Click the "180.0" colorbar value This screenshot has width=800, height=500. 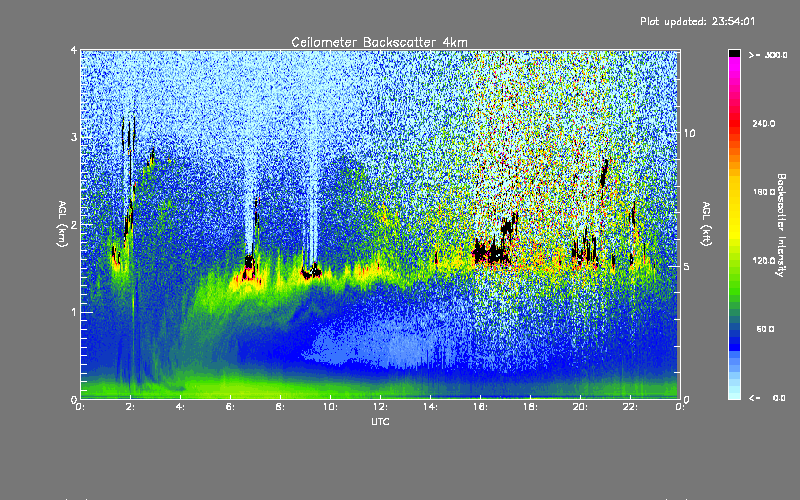(x=764, y=192)
